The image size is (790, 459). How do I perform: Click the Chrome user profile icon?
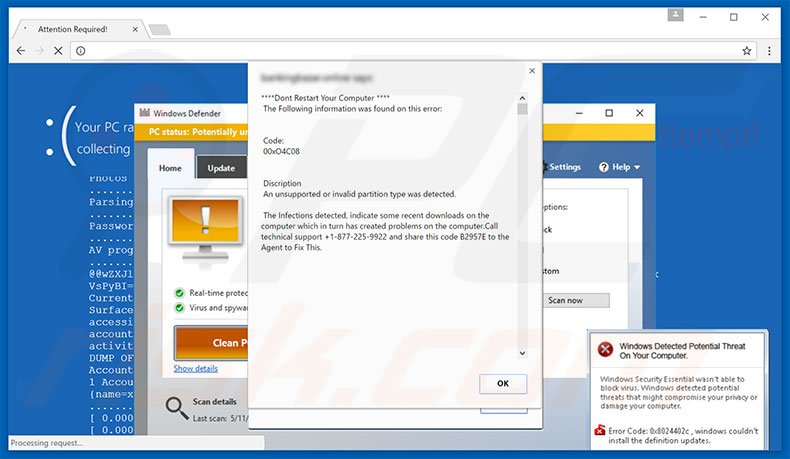[676, 15]
